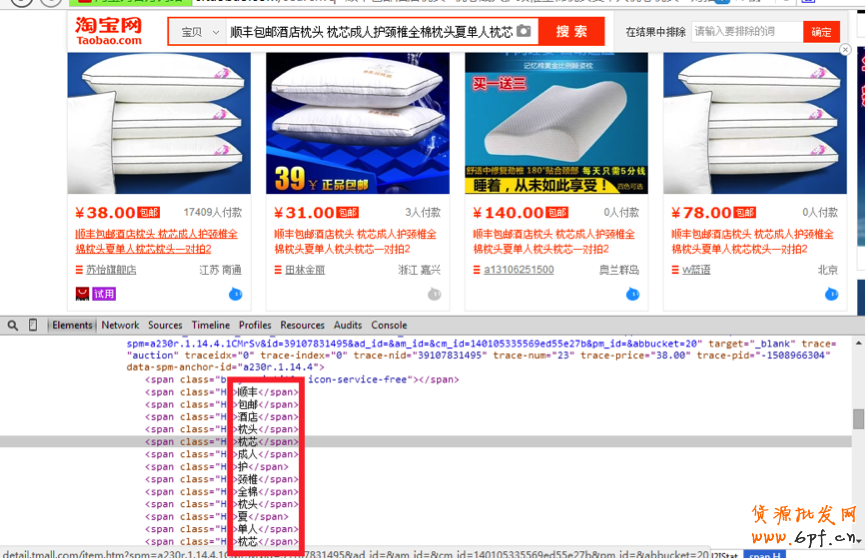866x559 pixels.
Task: Click the DevTools vertical scrollbar thumb
Action: point(858,419)
